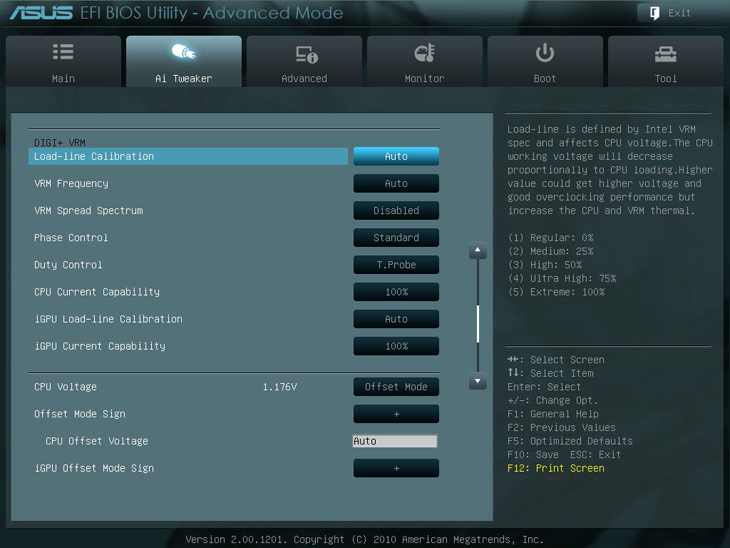Click the Monitor thermometer icon
Image resolution: width=730 pixels, height=548 pixels.
pyautogui.click(x=424, y=53)
